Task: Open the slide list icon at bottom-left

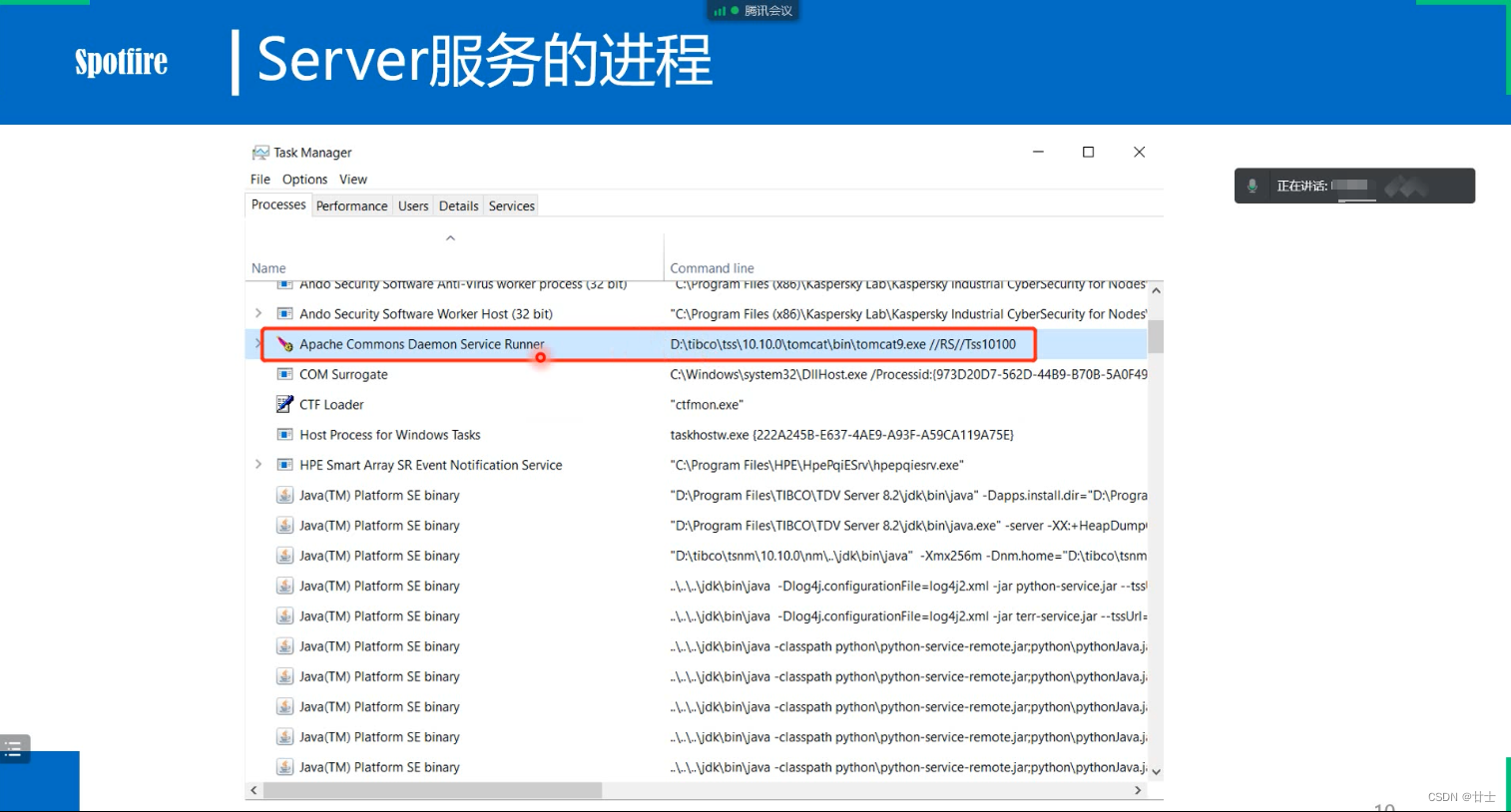Action: pos(14,748)
